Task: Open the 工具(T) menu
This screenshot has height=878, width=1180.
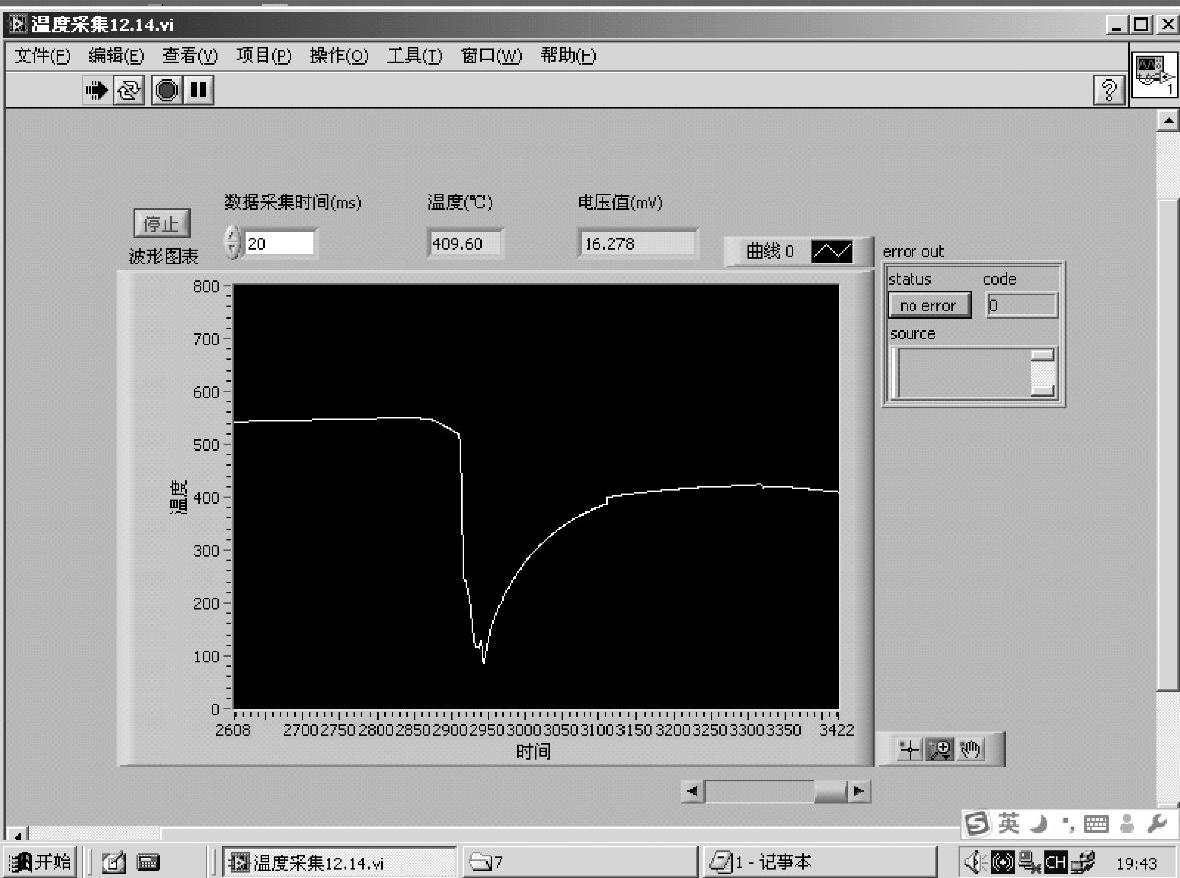Action: point(415,56)
